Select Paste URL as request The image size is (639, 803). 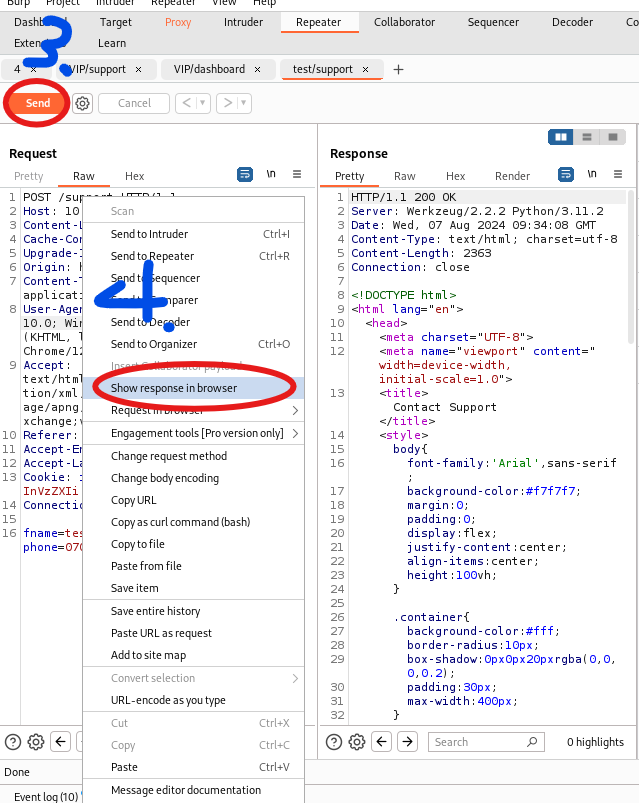[194, 633]
